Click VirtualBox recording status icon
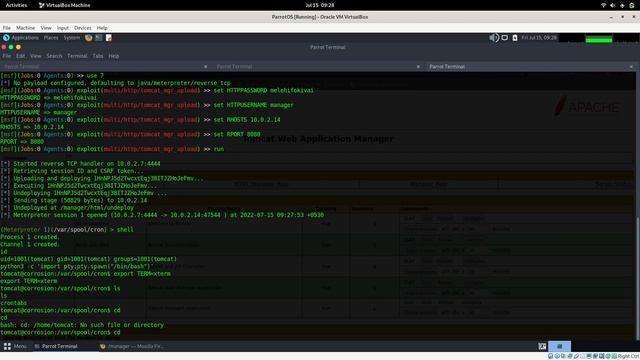 (595, 356)
